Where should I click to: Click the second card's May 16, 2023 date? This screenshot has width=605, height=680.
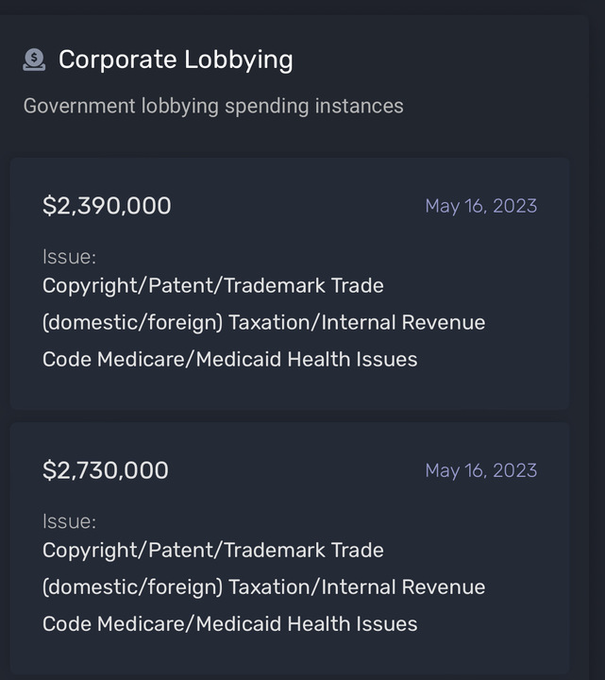pyautogui.click(x=481, y=471)
